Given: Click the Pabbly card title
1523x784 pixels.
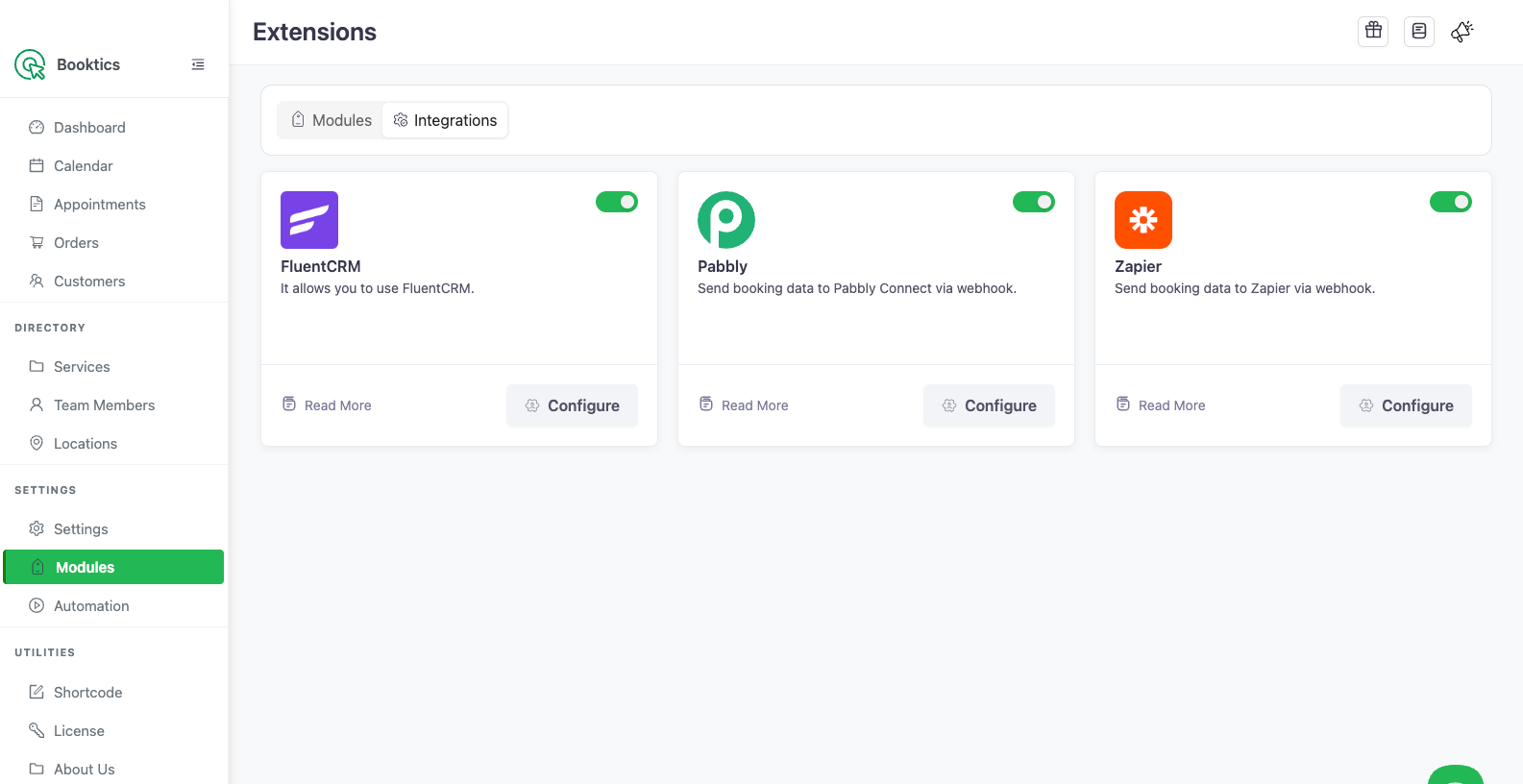Looking at the screenshot, I should (723, 266).
